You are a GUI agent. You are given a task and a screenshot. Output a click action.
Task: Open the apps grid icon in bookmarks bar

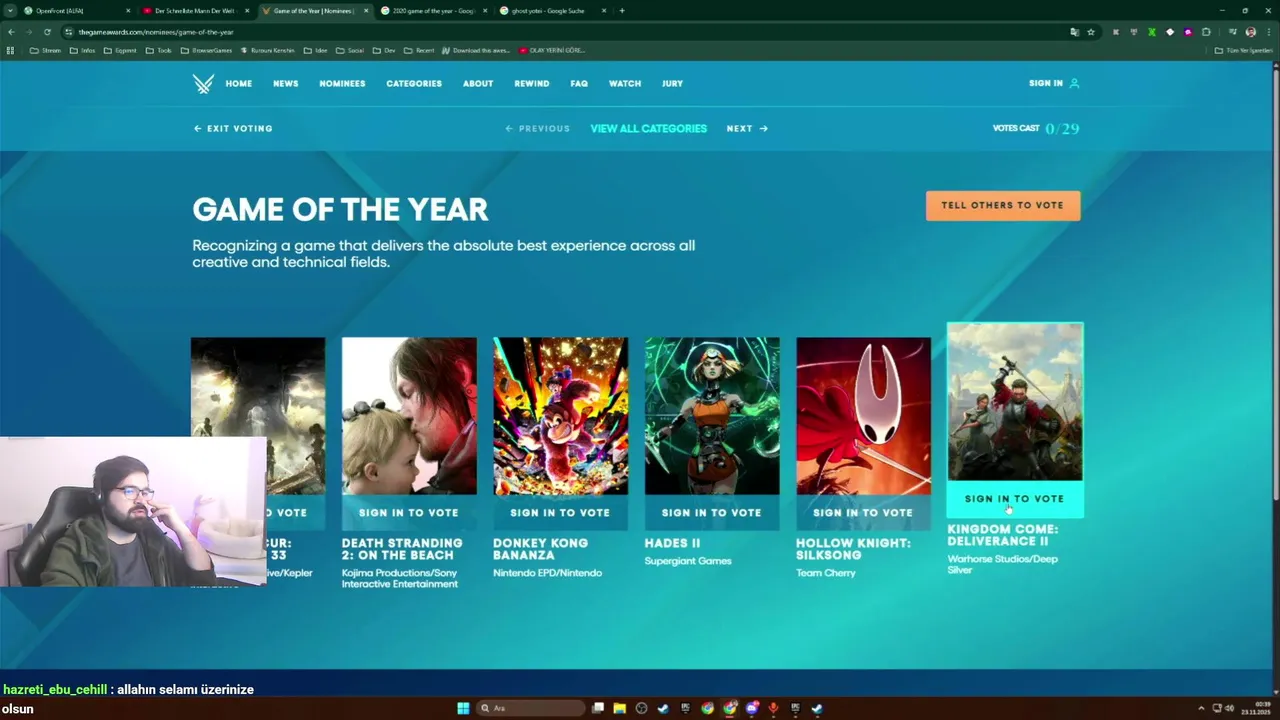[x=11, y=50]
